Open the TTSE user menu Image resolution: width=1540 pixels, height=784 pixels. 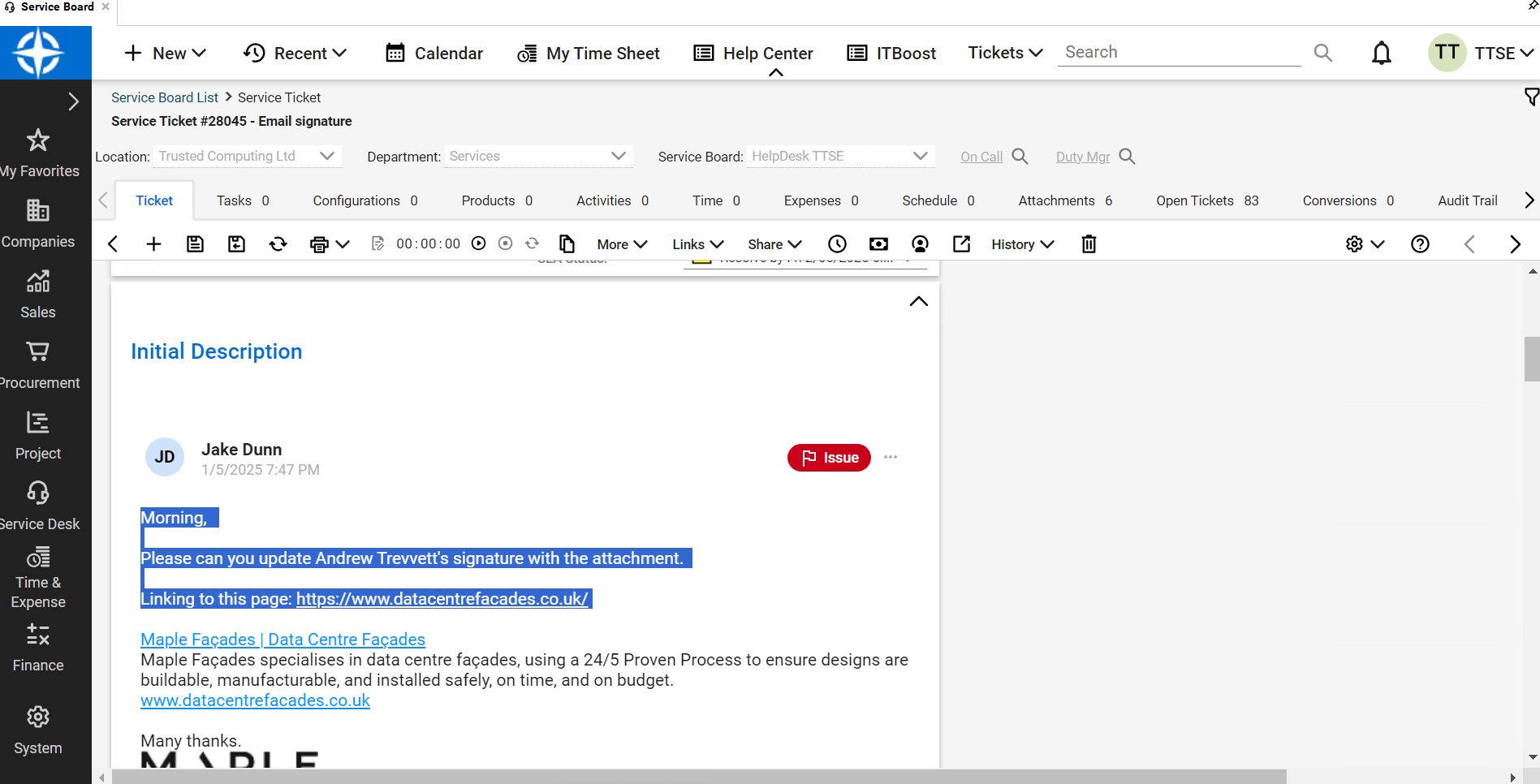click(x=1482, y=53)
